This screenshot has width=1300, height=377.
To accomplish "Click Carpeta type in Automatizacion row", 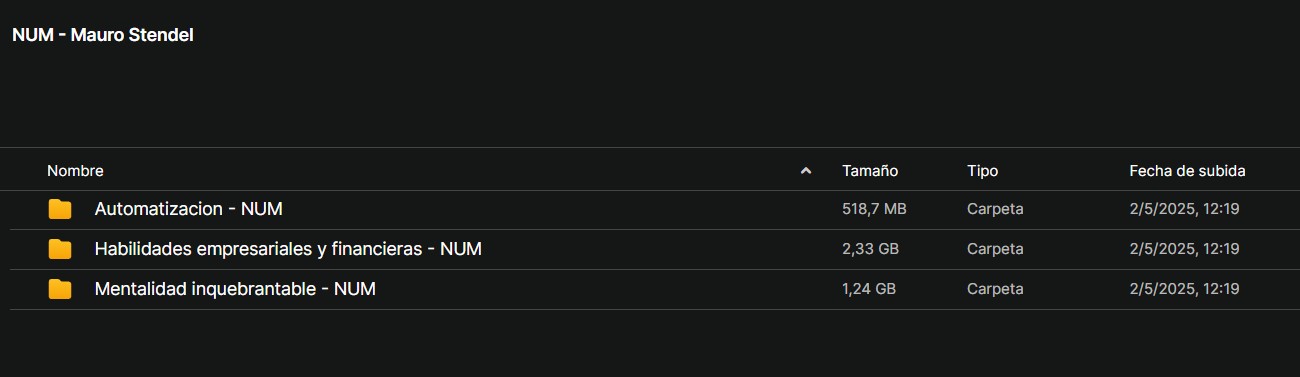I will [995, 209].
